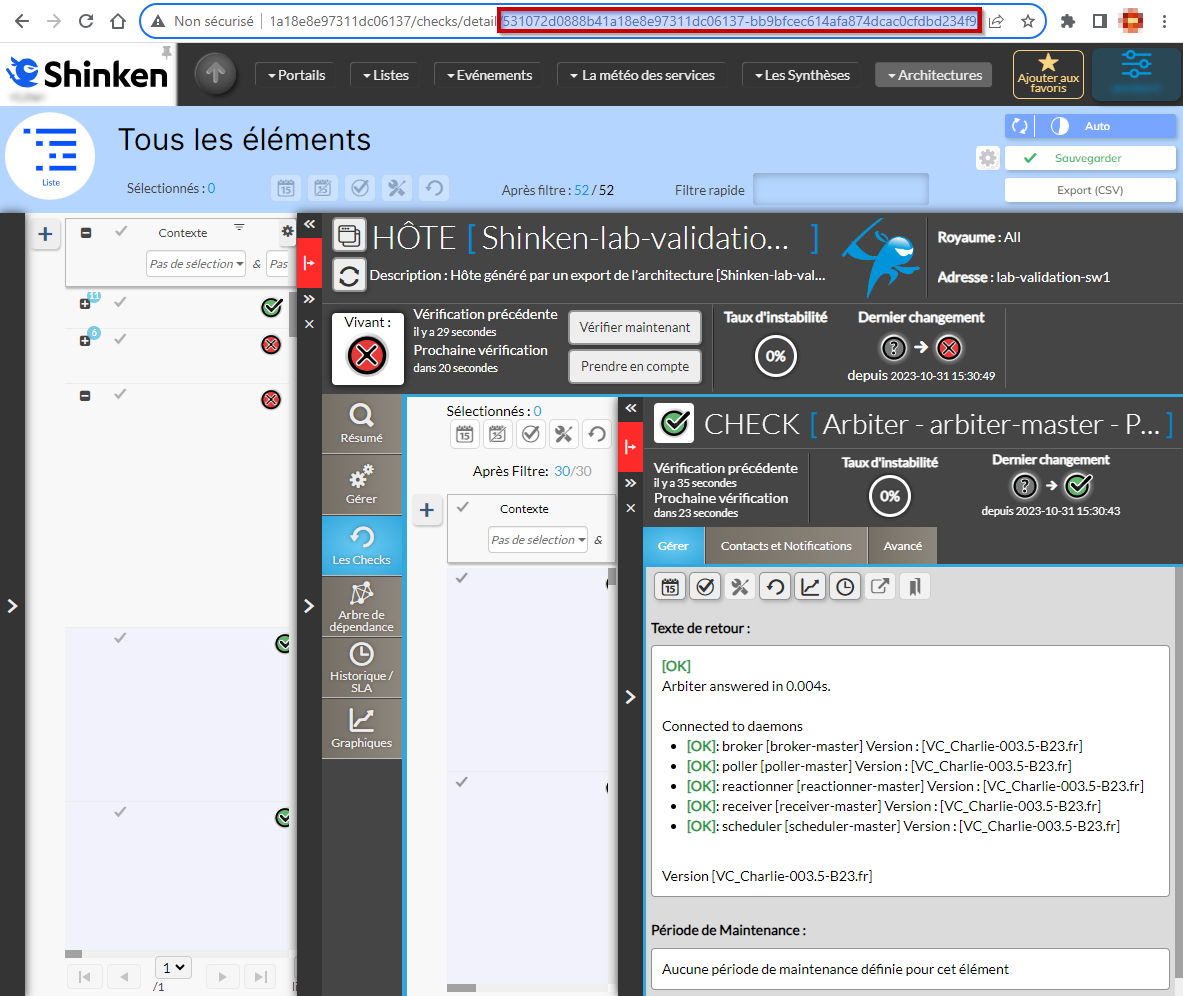The width and height of the screenshot is (1183, 996).
Task: Show Historique / SLA panel
Action: (361, 667)
